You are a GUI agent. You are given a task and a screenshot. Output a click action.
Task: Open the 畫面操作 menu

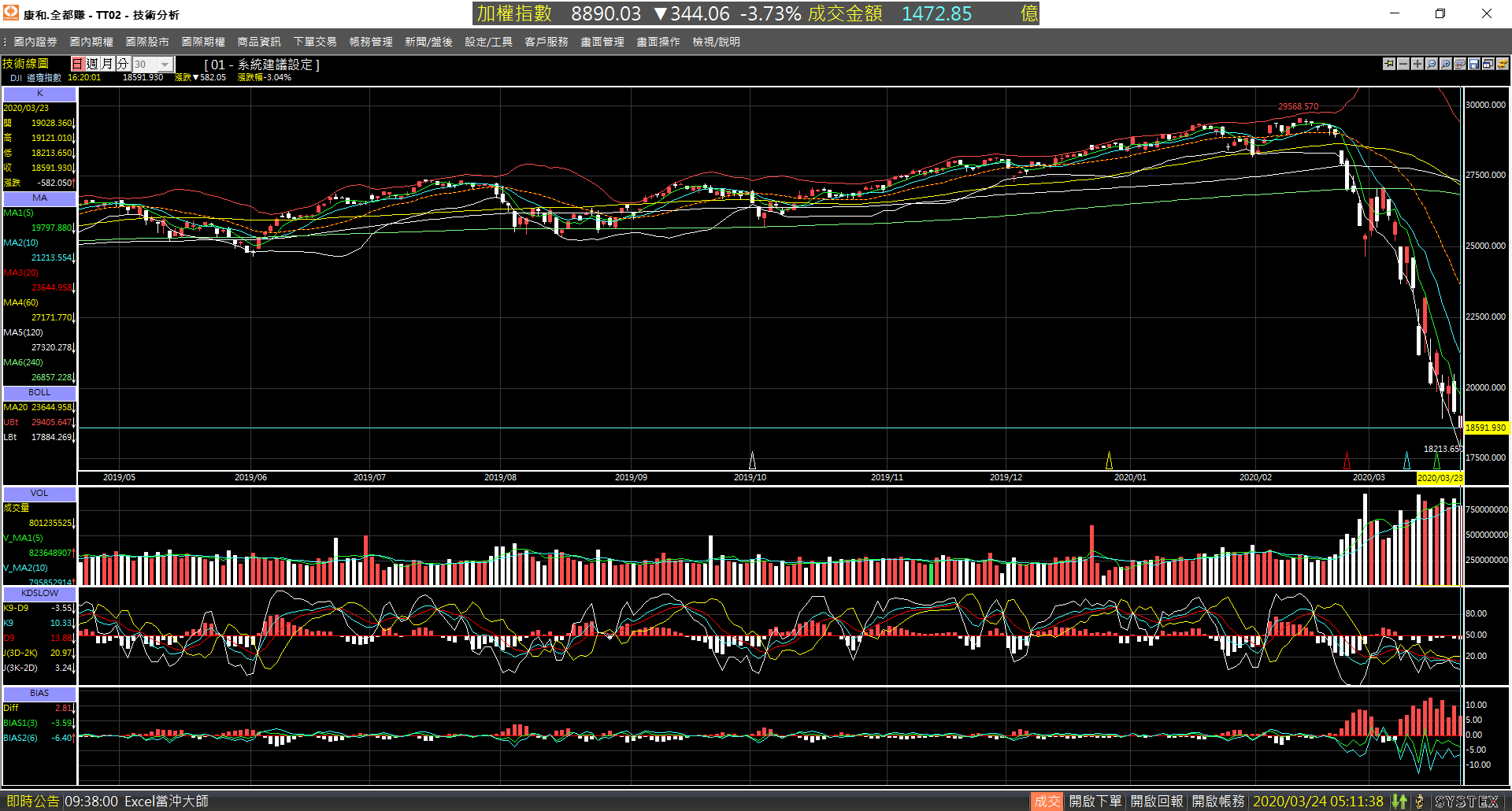point(658,42)
